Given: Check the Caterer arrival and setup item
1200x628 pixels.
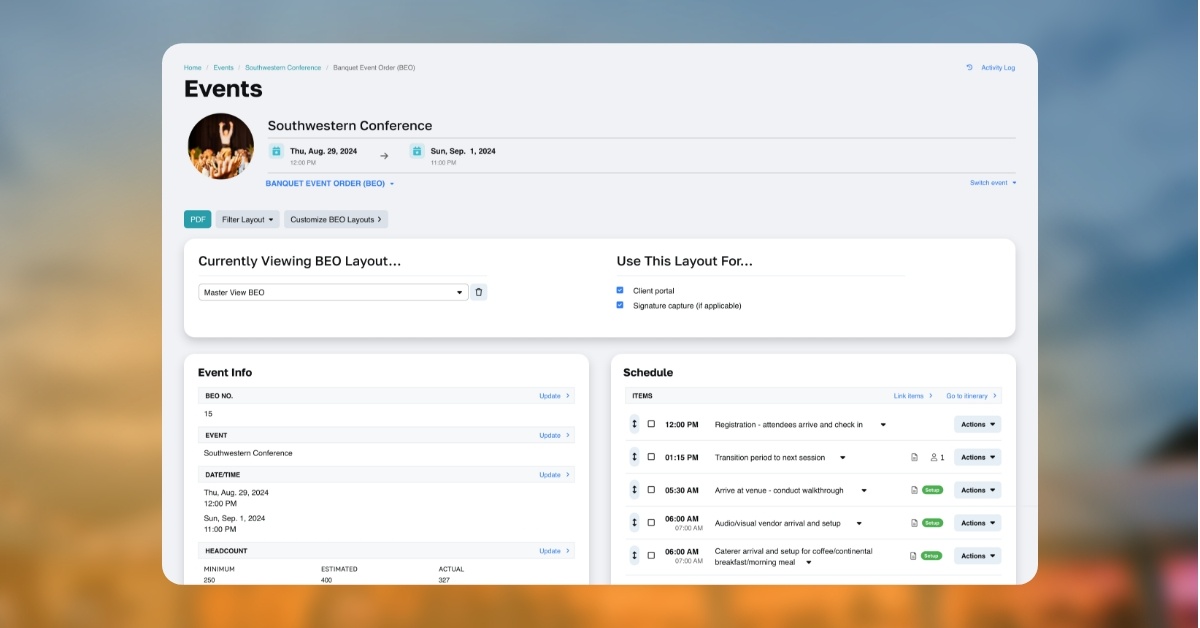Looking at the screenshot, I should [x=651, y=555].
